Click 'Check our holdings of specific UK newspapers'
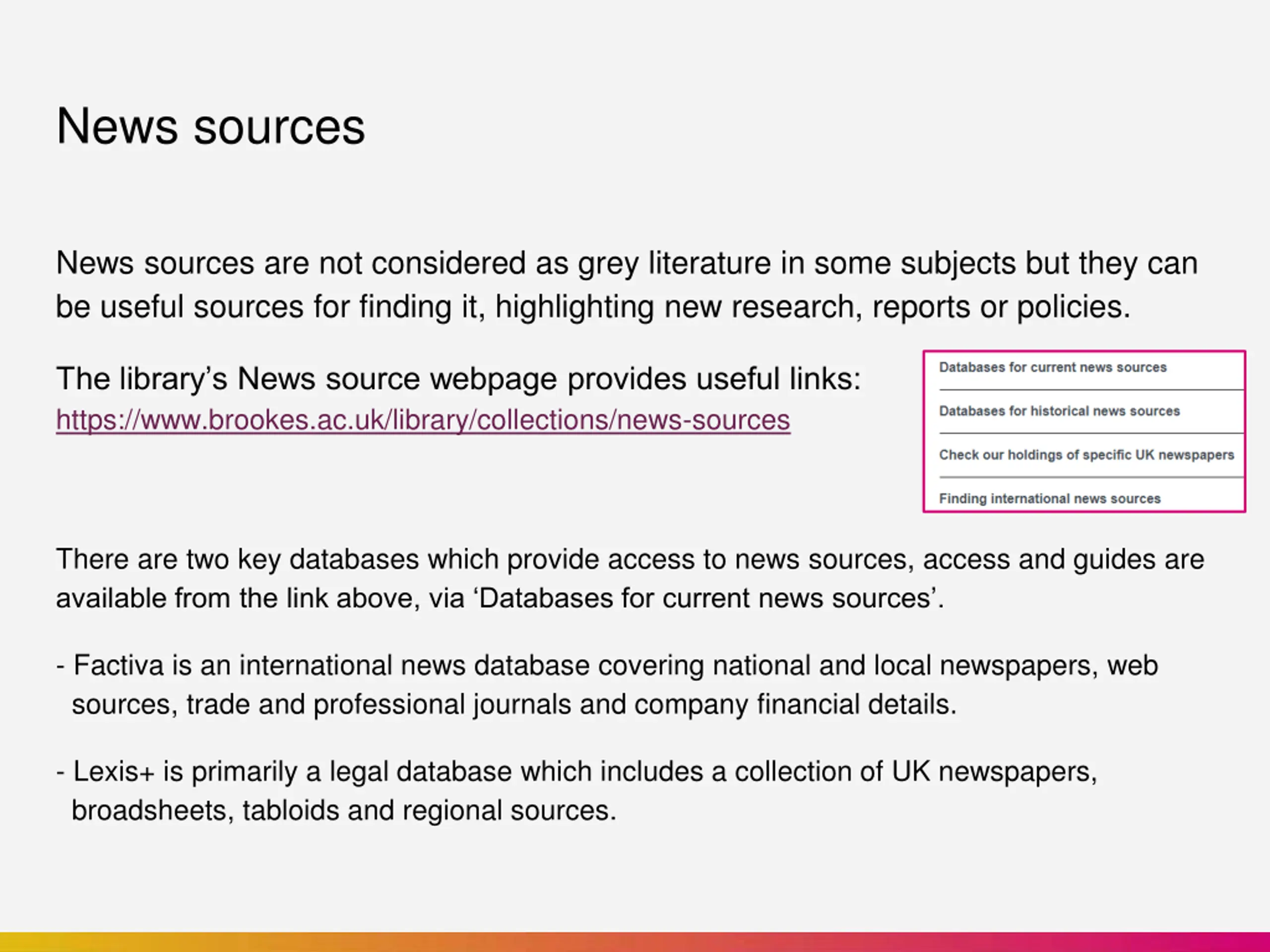Viewport: 1270px width, 952px height. [1086, 455]
